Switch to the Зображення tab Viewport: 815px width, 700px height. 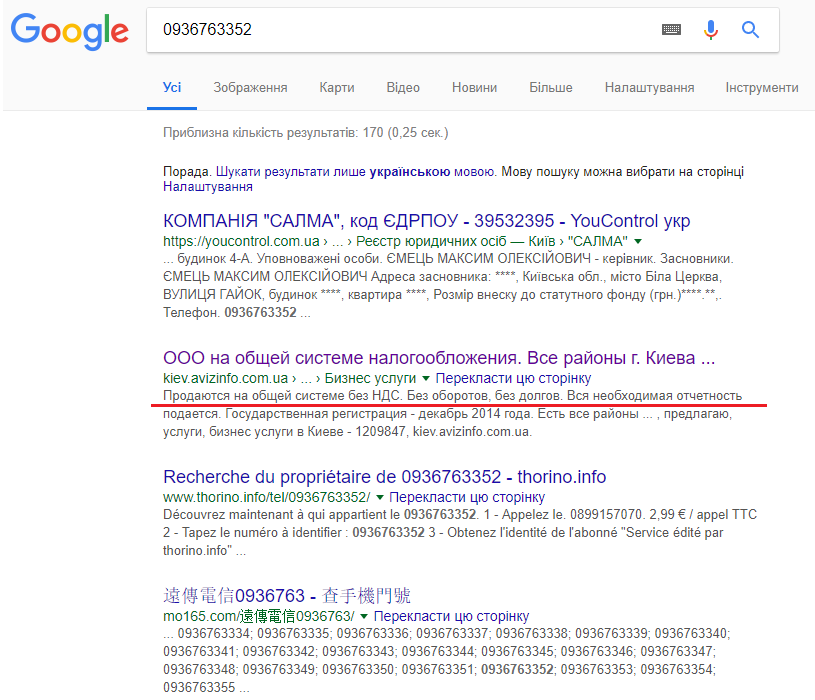click(250, 87)
